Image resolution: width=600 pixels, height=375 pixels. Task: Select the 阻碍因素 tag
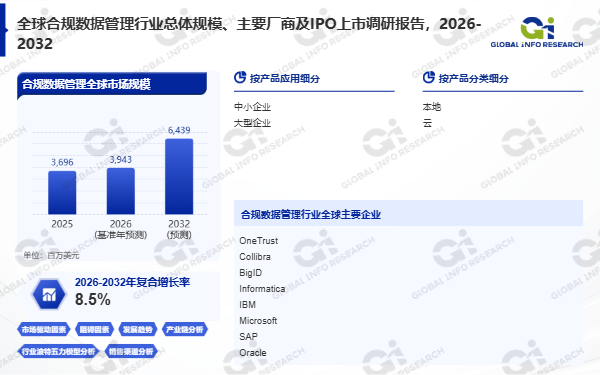[94, 329]
